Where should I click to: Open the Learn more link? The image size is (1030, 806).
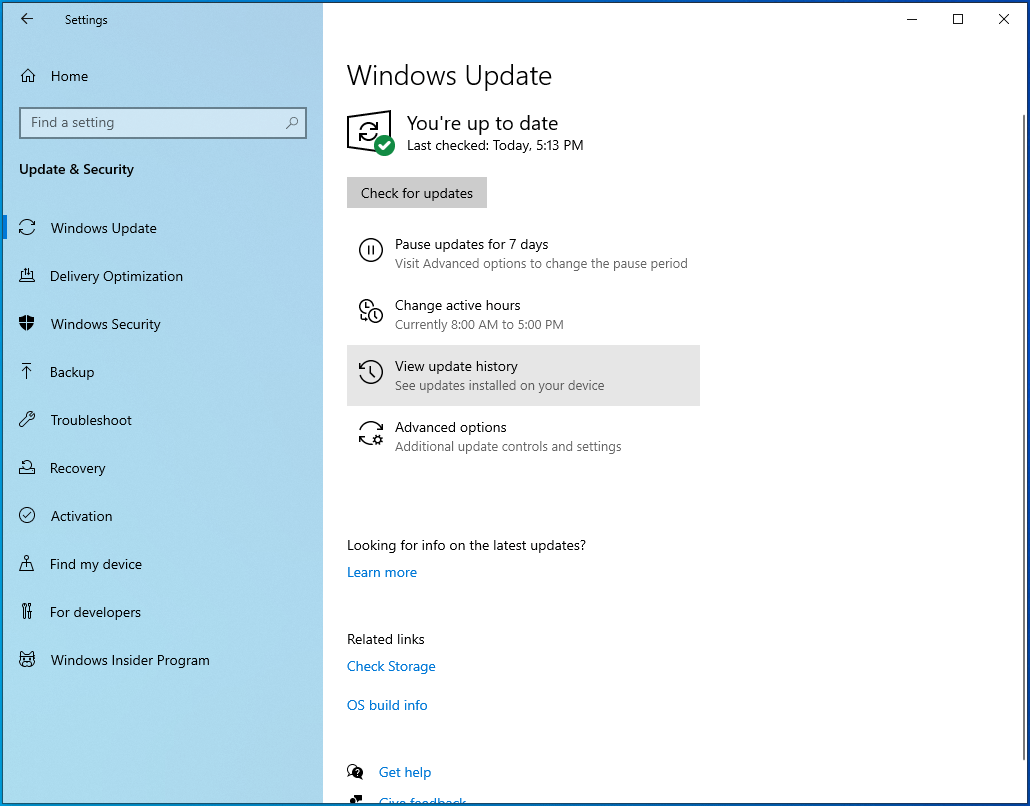(382, 572)
